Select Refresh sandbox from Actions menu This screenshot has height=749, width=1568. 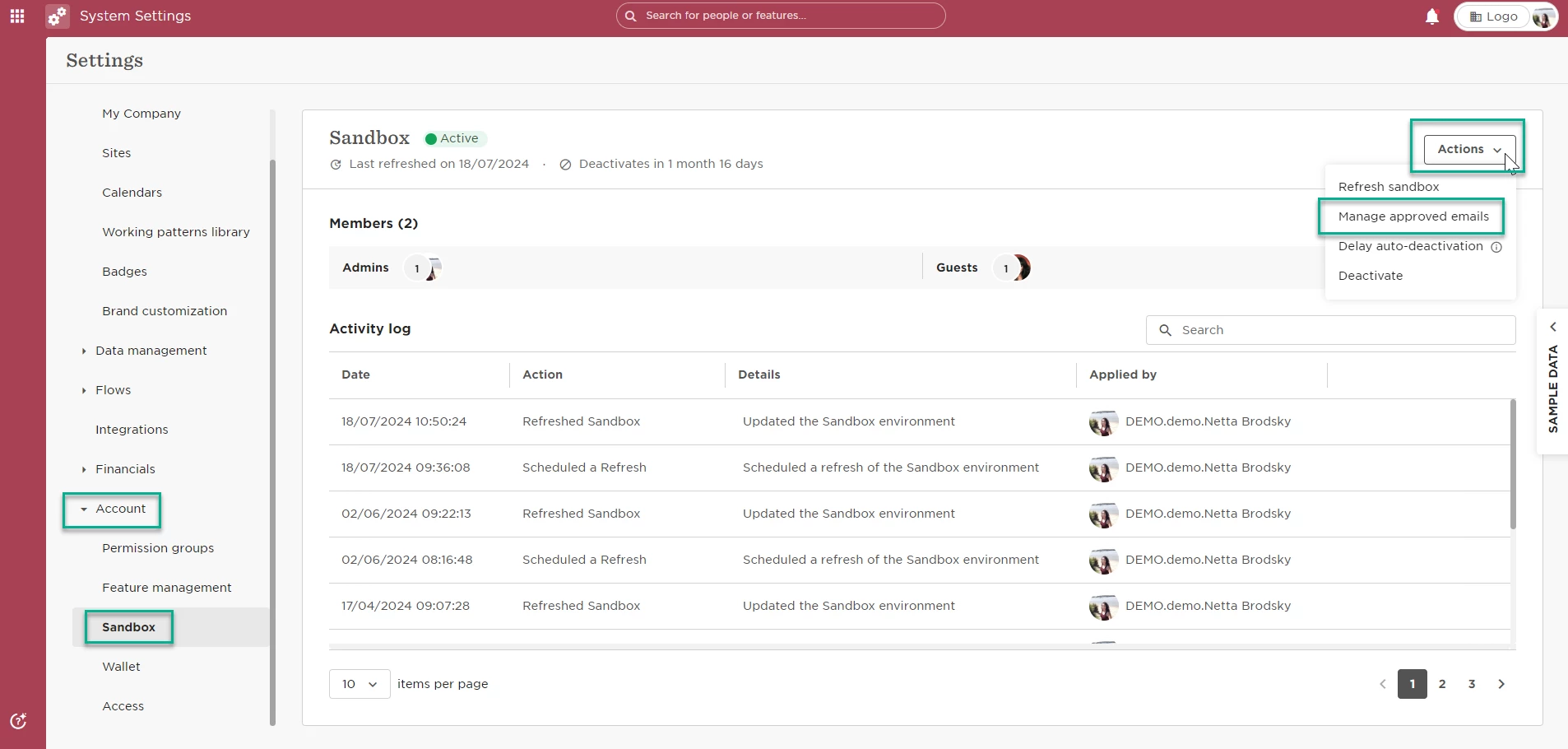coord(1389,187)
